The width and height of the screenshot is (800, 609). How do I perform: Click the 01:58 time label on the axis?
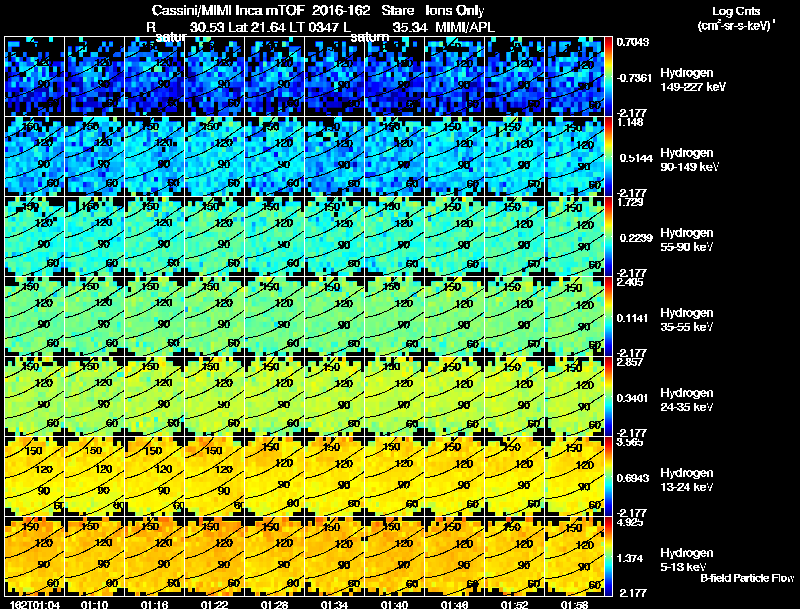[574, 604]
